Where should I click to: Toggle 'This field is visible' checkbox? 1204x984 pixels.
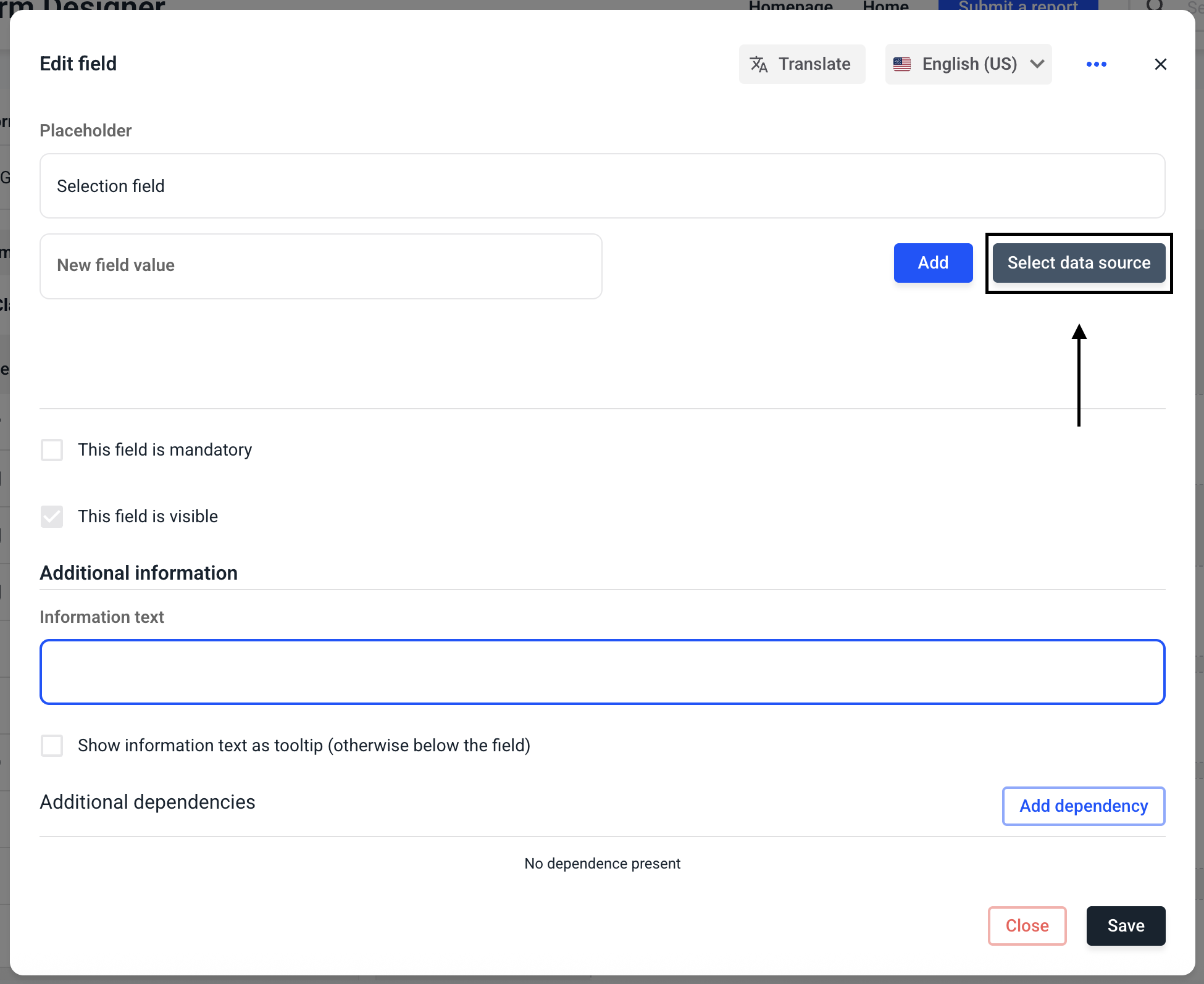click(x=52, y=517)
